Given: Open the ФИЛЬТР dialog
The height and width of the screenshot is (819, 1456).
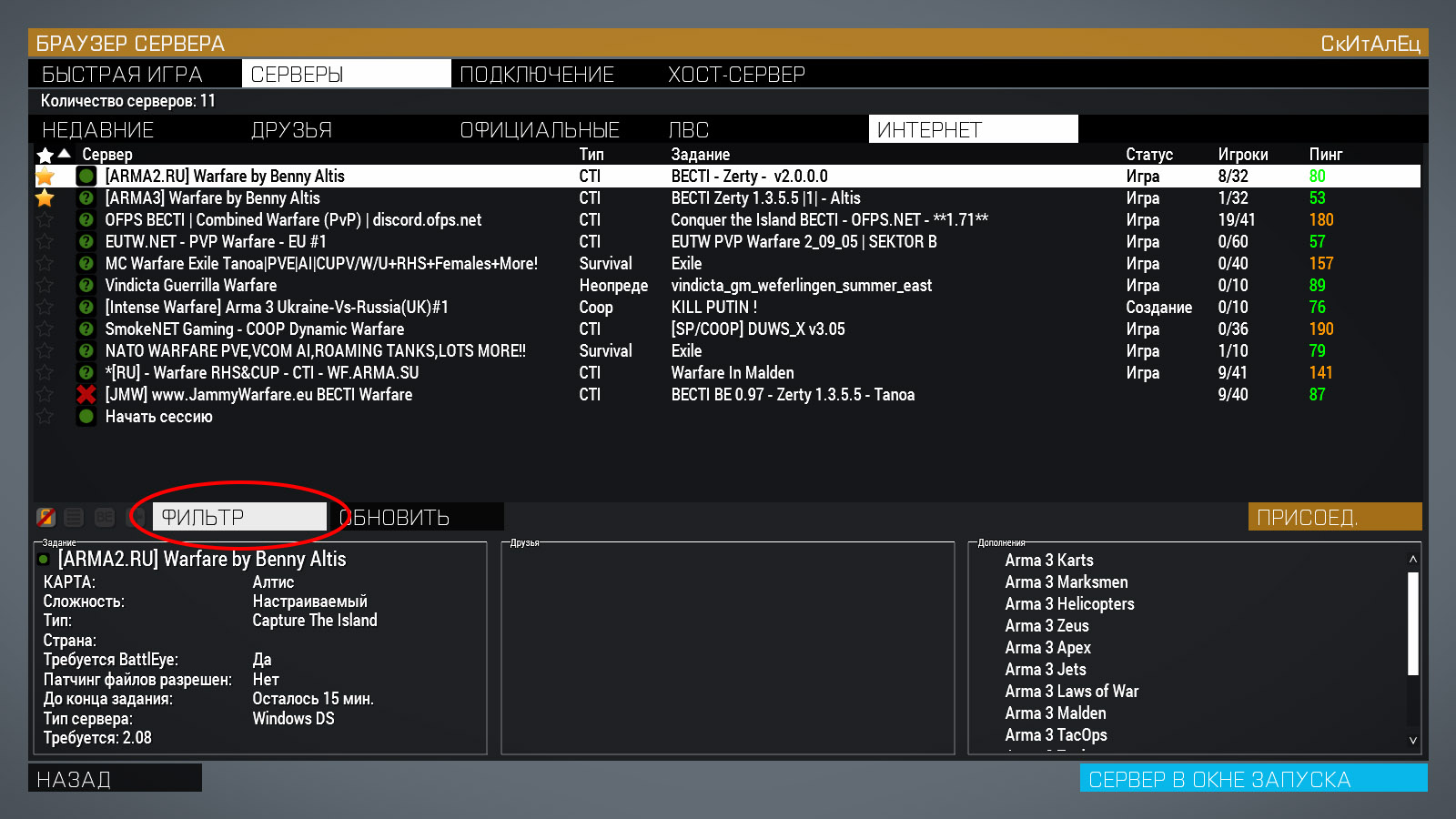Looking at the screenshot, I should 239,517.
